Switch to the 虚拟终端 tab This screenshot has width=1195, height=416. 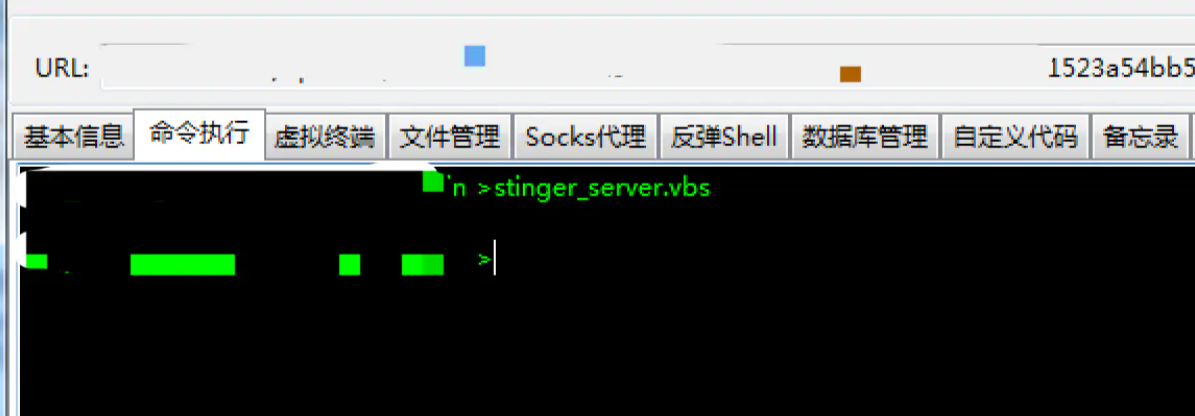pos(325,138)
